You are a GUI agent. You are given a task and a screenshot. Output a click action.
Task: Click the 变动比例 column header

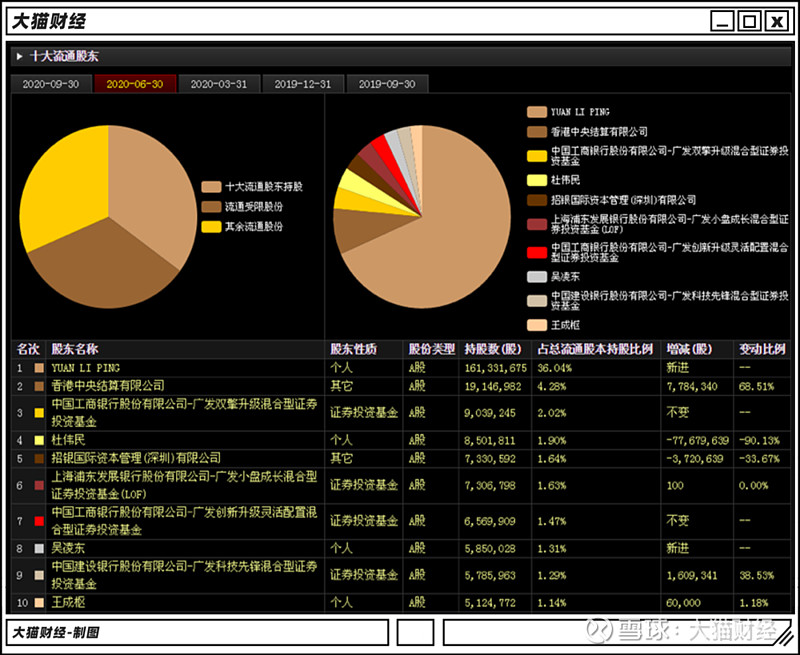(x=762, y=349)
